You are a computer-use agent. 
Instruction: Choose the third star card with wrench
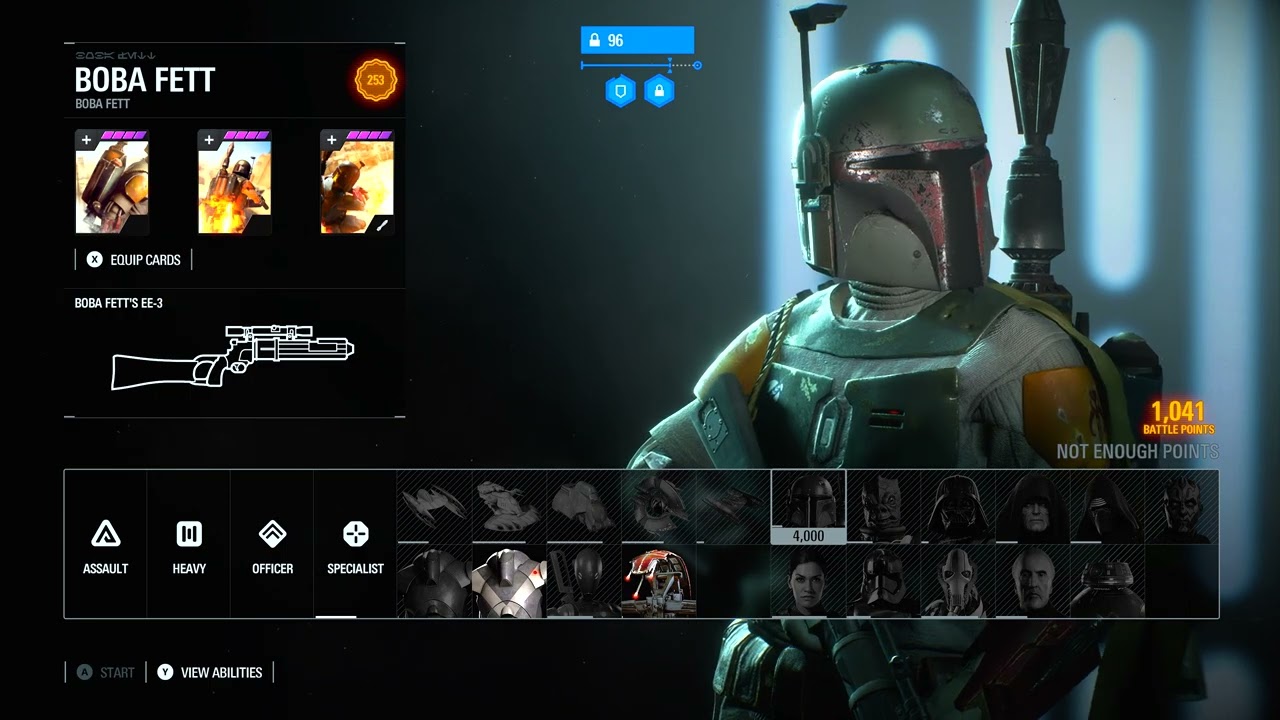[x=357, y=182]
